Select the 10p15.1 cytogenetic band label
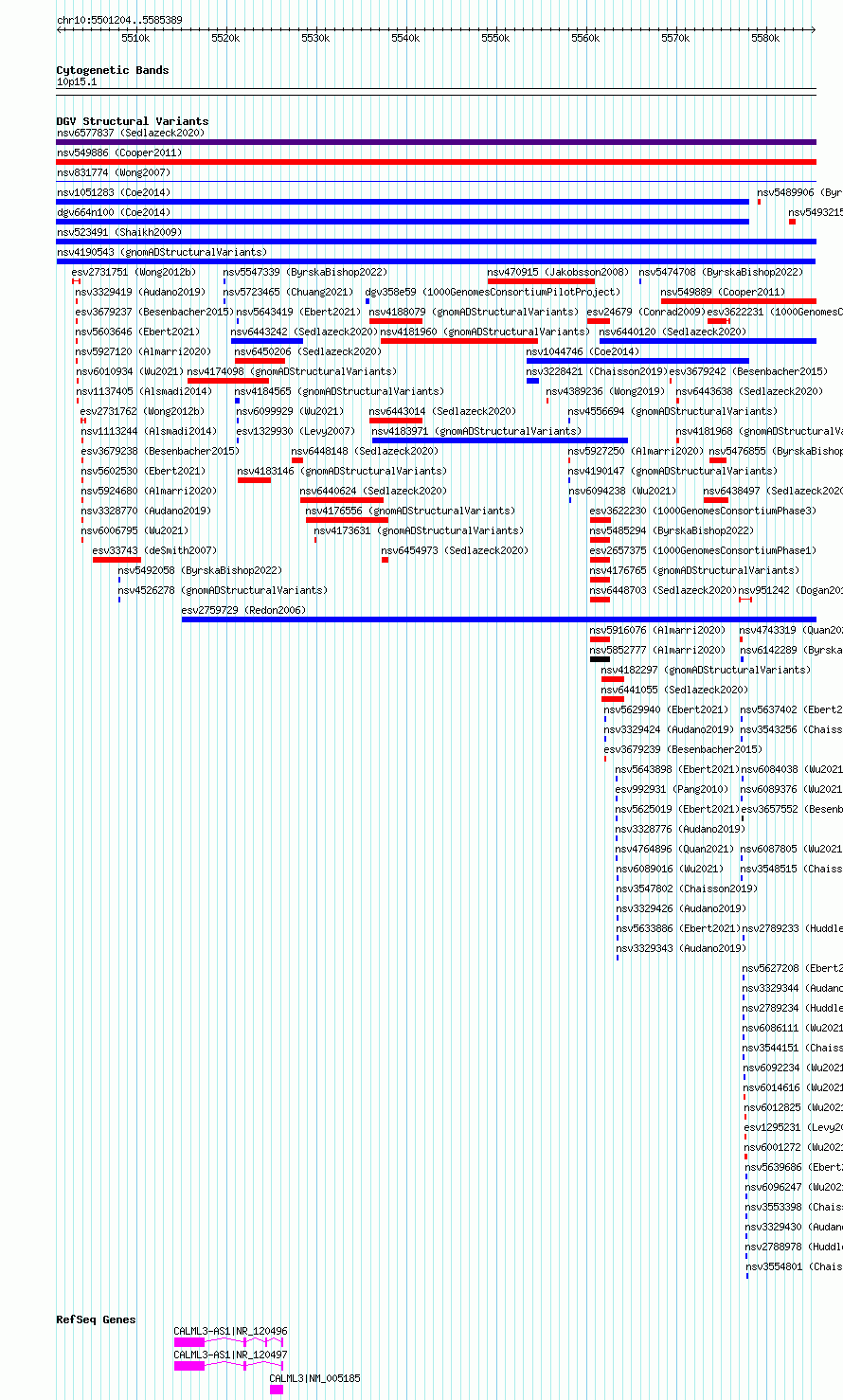The width and height of the screenshot is (843, 1400). click(77, 81)
